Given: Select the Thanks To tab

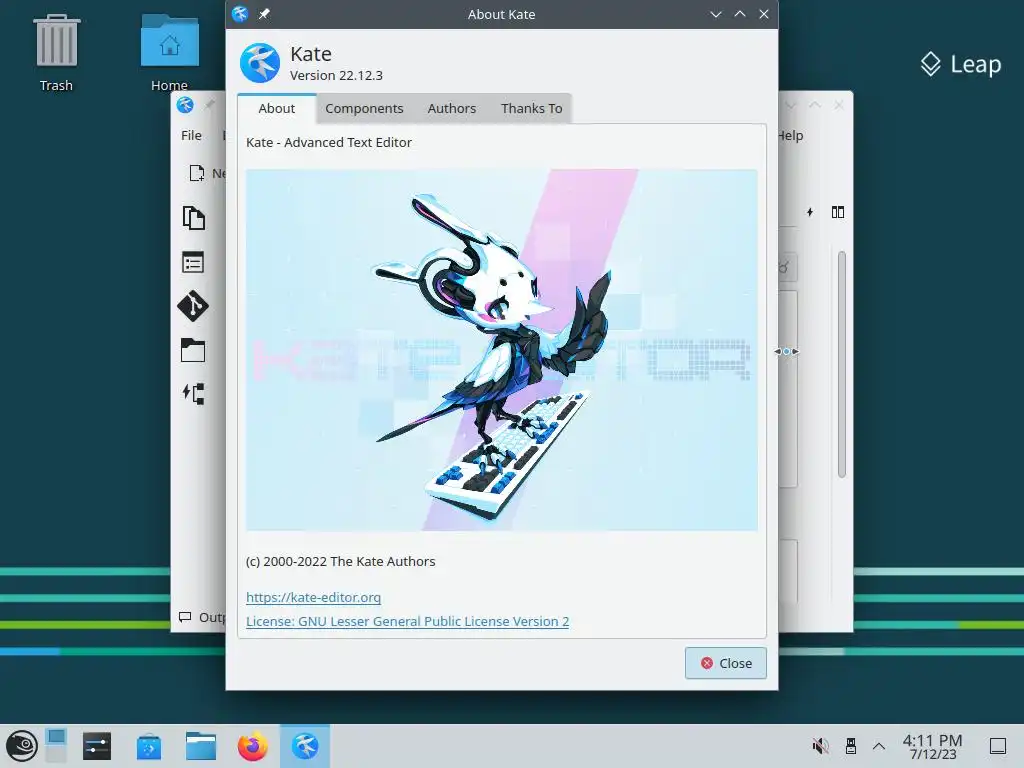Looking at the screenshot, I should click(531, 108).
